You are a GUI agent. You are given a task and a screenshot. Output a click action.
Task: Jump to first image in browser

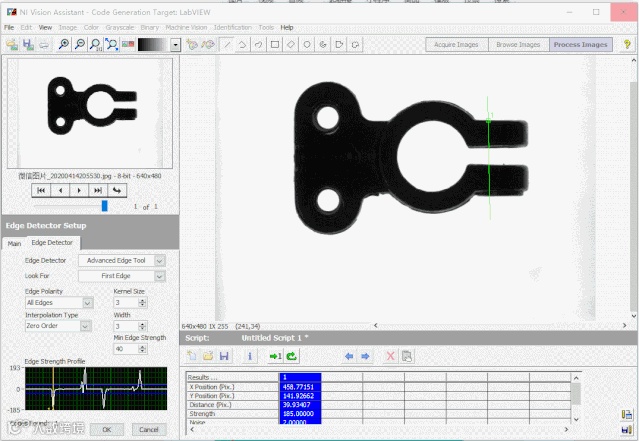pos(41,190)
